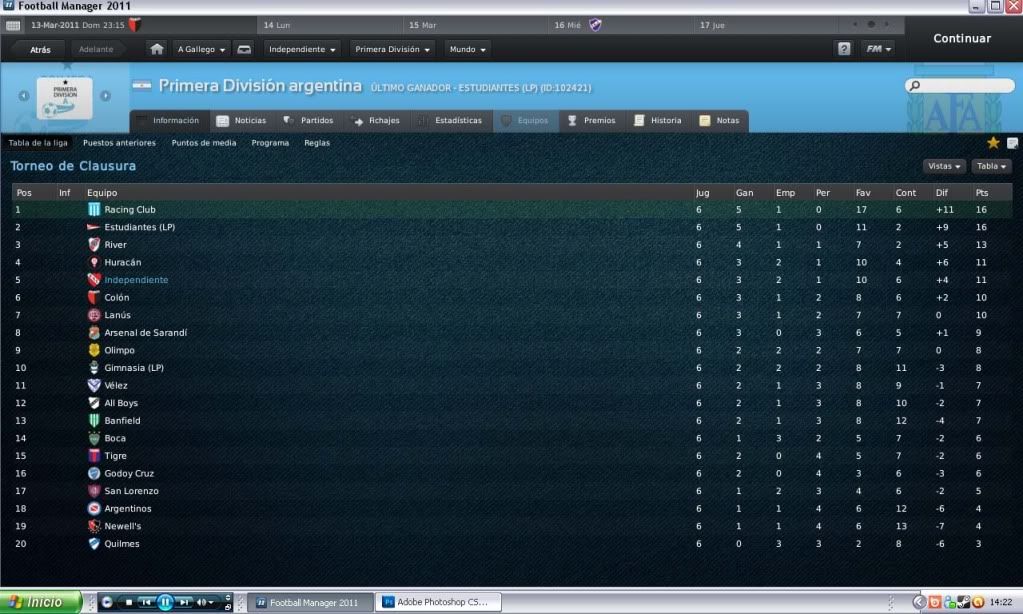The image size is (1023, 614).
Task: Go to the home screen icon
Action: [157, 49]
